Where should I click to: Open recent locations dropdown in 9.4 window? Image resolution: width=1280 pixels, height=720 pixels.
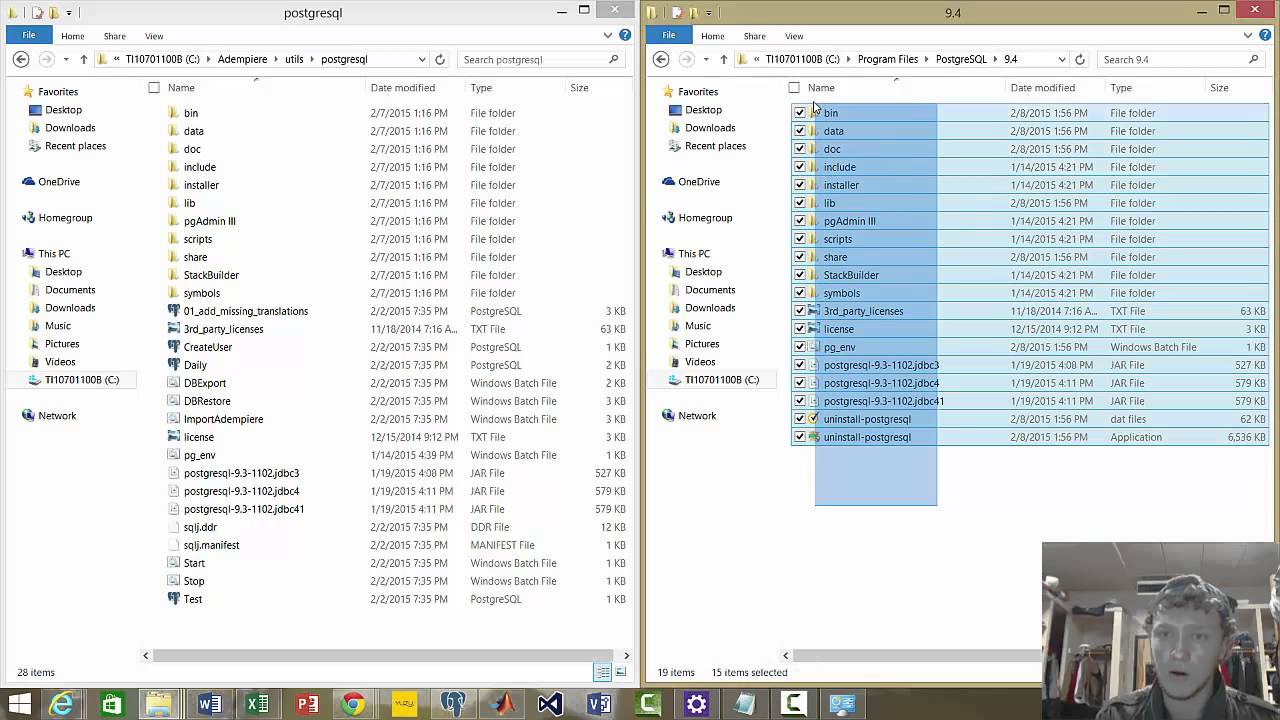706,59
